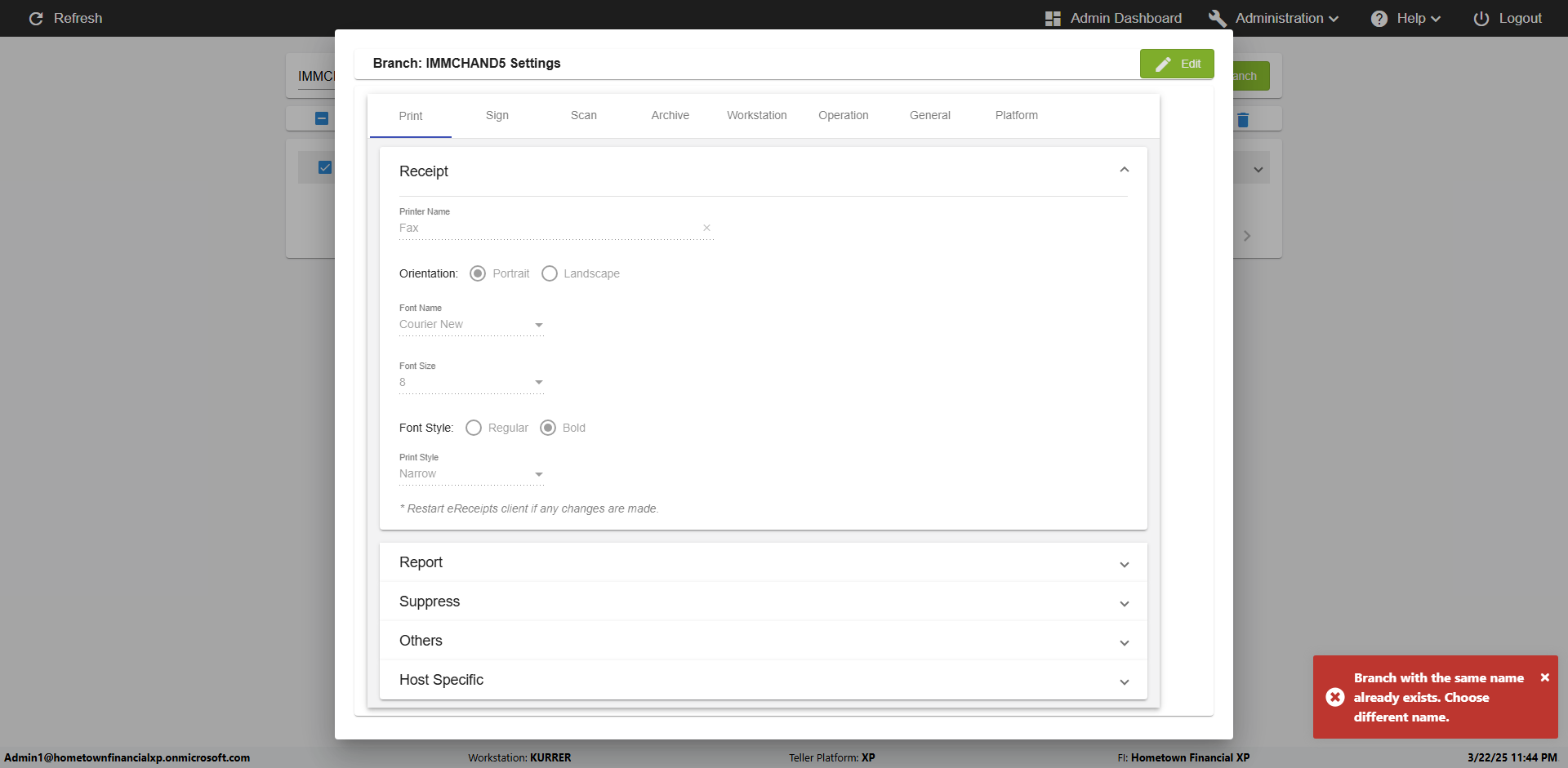Click the Branch: IMMCHAND5 Settings title
1568x768 pixels.
pos(466,63)
